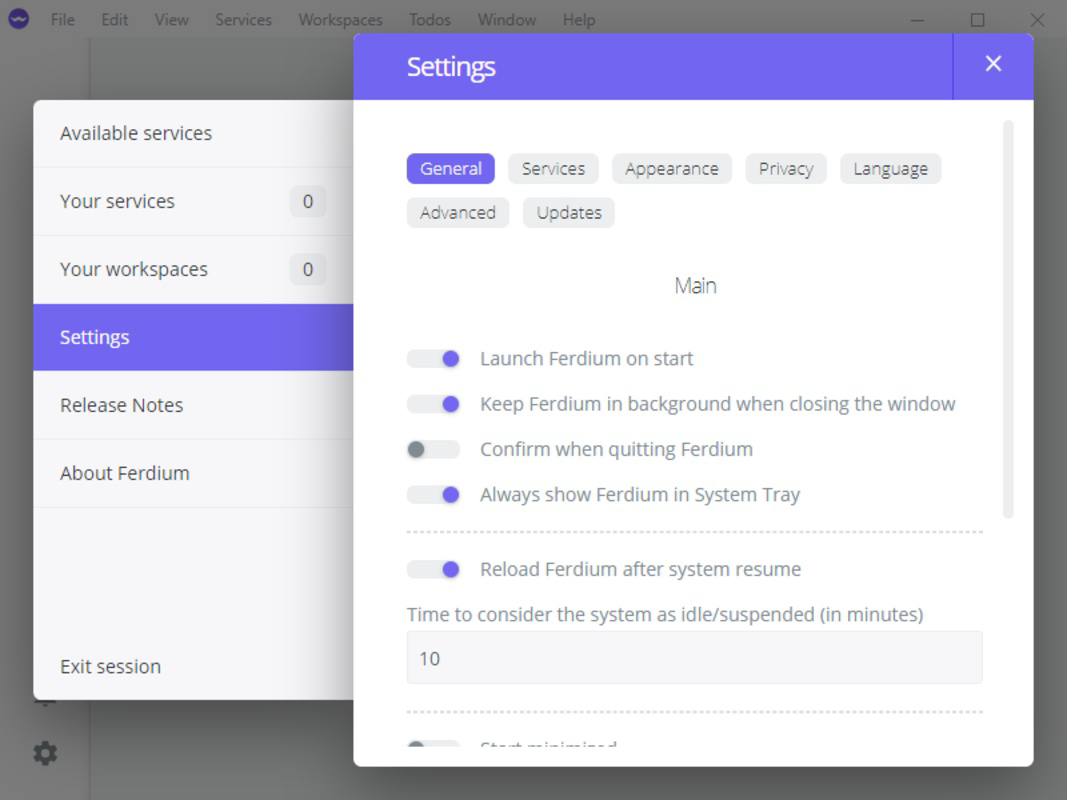This screenshot has height=800, width=1067.
Task: Click the settings panel vertical scrollbar
Action: coord(1008,320)
